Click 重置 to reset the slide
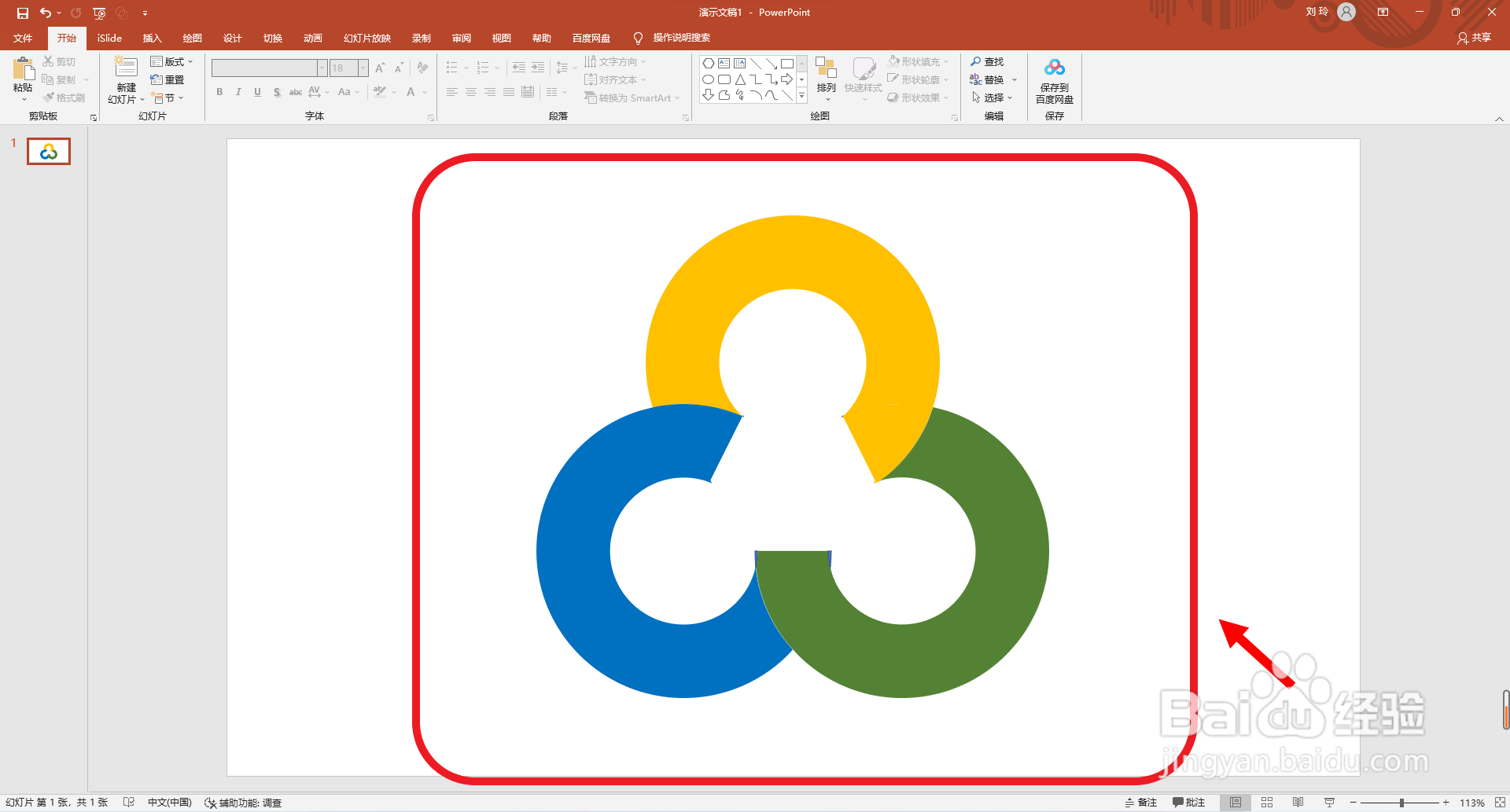Viewport: 1510px width, 812px height. coord(168,79)
